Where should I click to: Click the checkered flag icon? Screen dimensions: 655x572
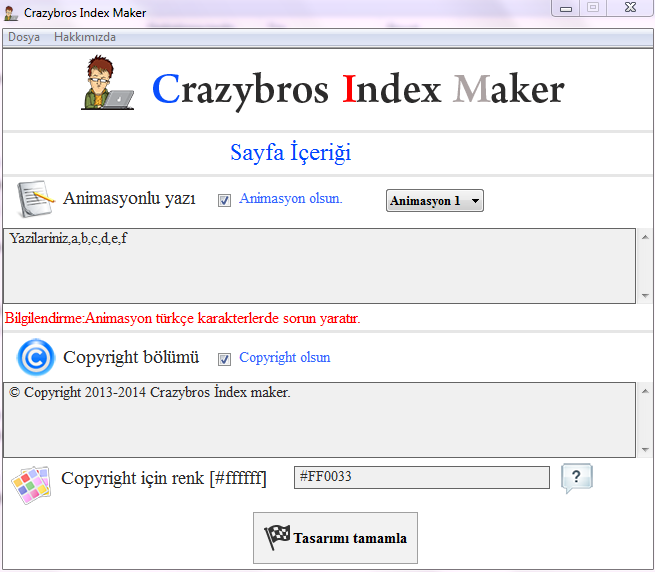277,537
